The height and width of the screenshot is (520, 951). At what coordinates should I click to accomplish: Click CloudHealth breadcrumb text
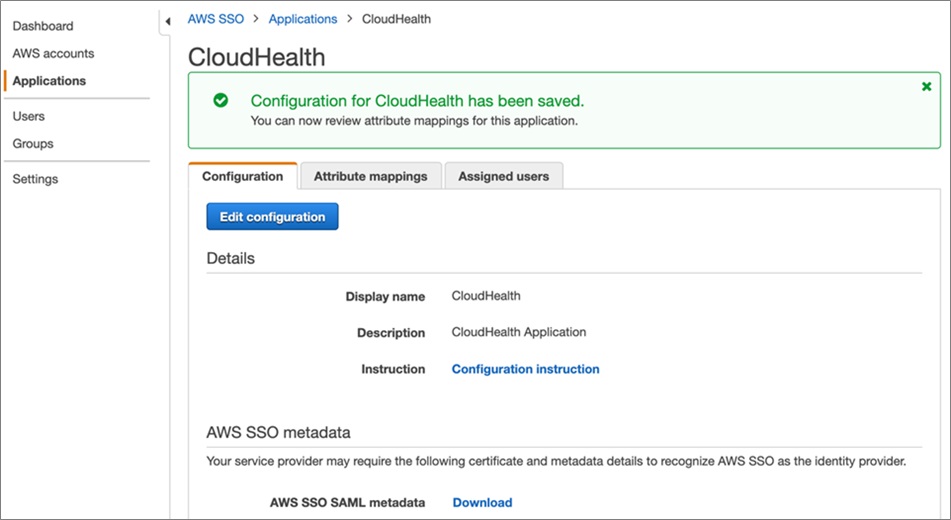click(396, 19)
